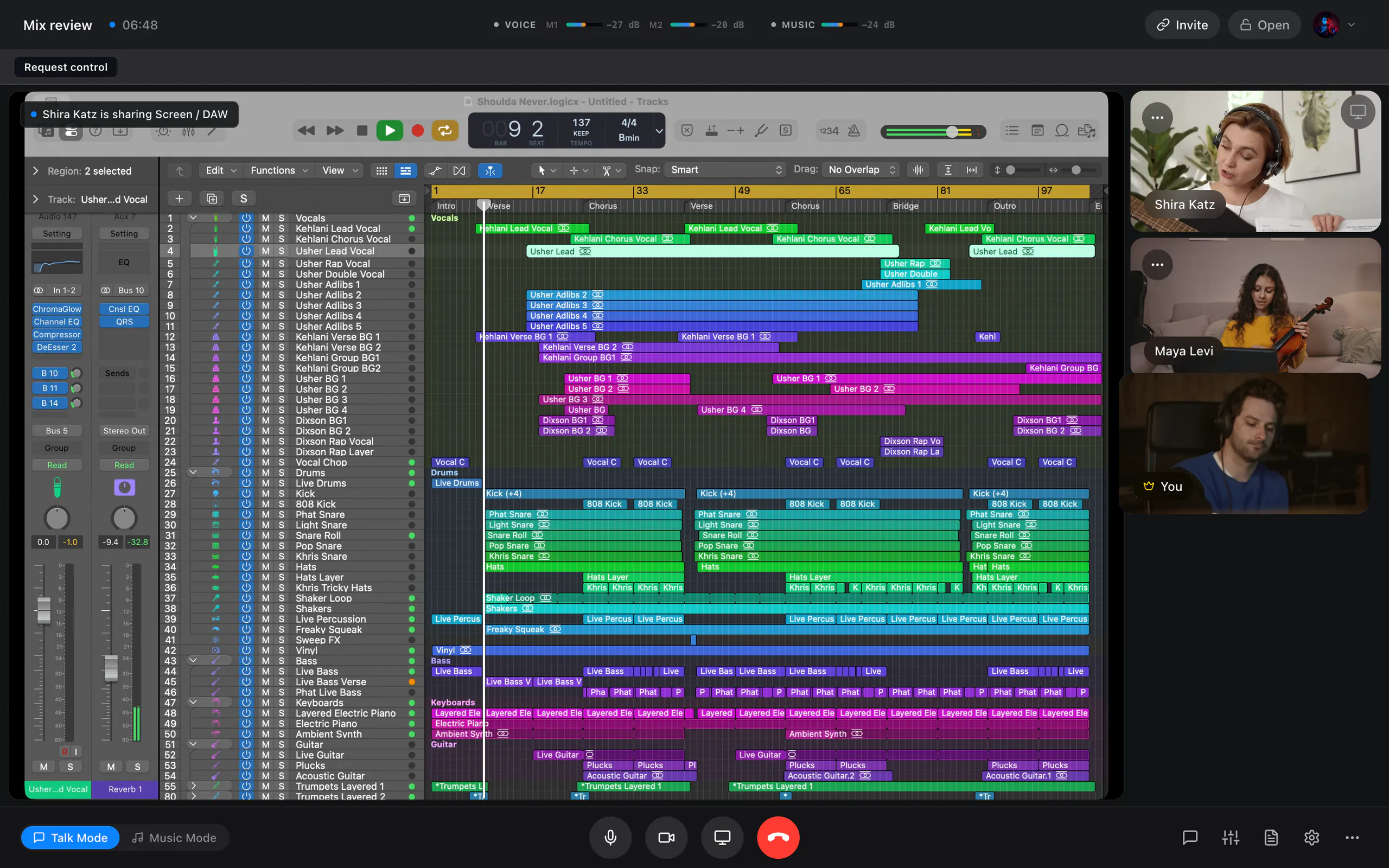Click the green Play button in the DAW

coord(389,131)
